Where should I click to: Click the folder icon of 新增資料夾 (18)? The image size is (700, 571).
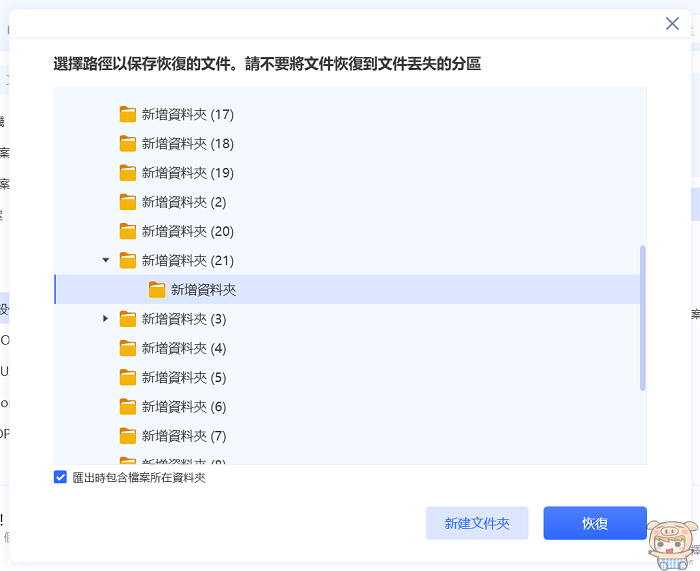click(x=127, y=143)
